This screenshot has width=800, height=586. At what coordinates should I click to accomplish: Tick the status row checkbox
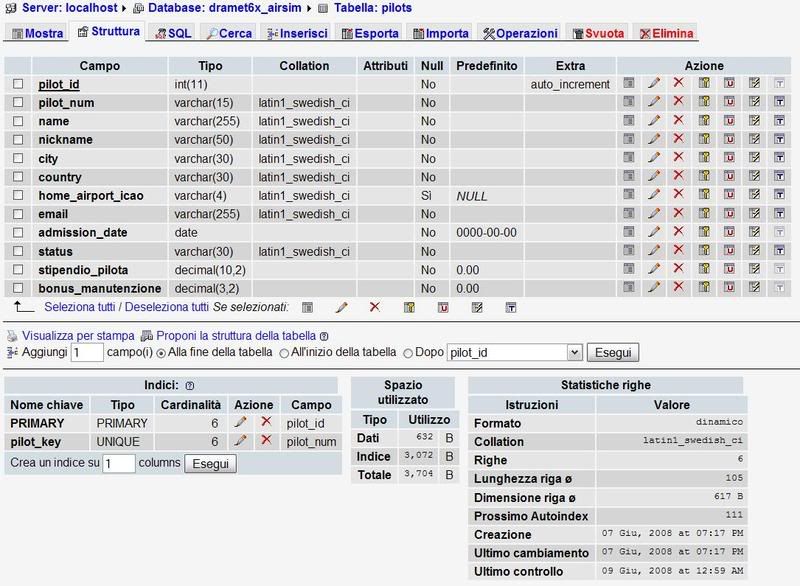(18, 251)
